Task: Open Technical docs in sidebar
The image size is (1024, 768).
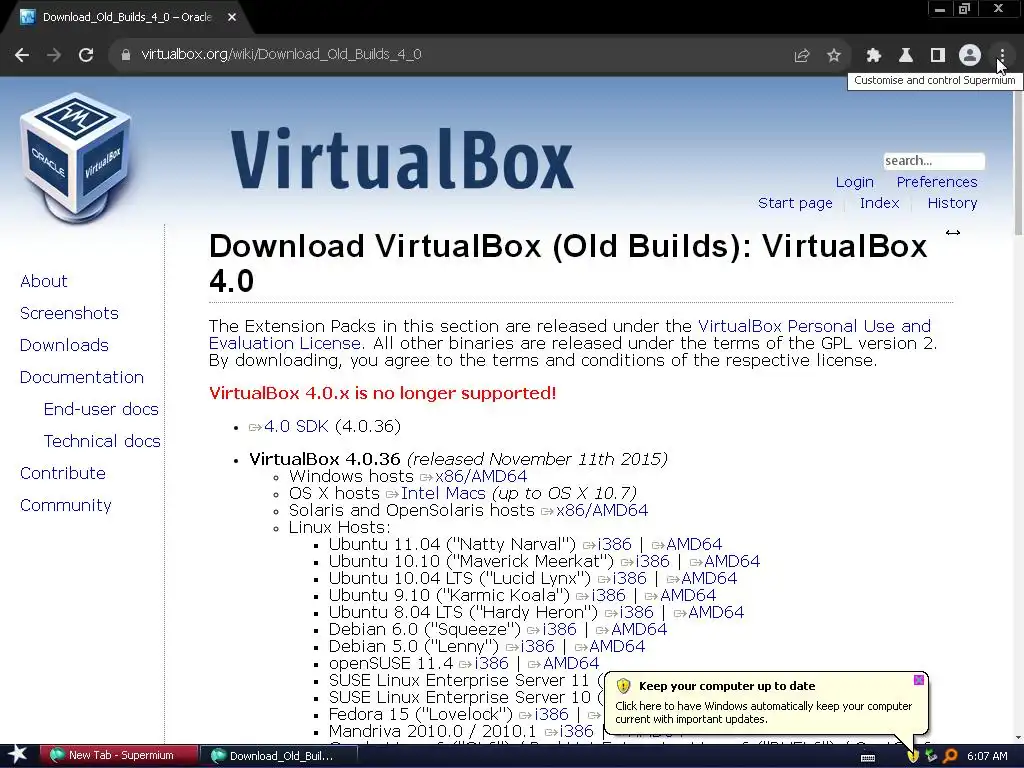Action: point(102,441)
